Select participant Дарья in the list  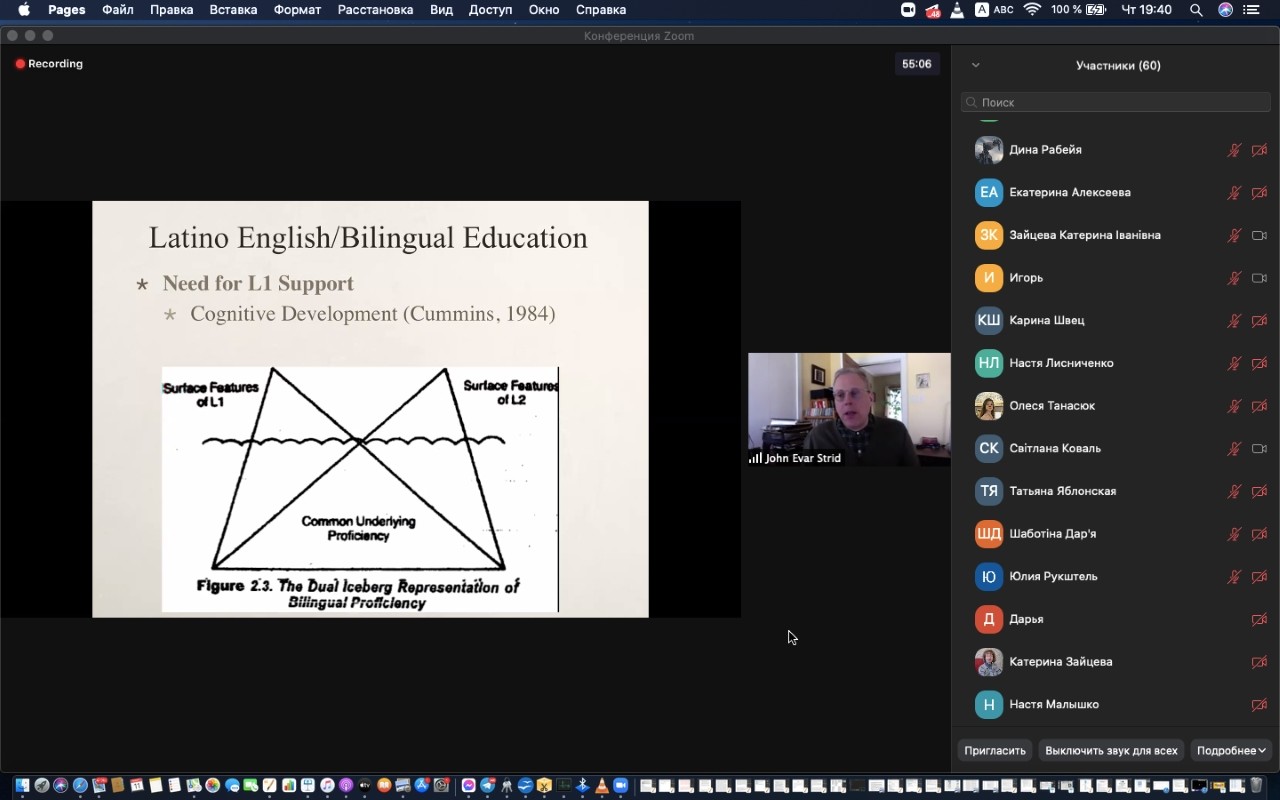click(x=1116, y=620)
